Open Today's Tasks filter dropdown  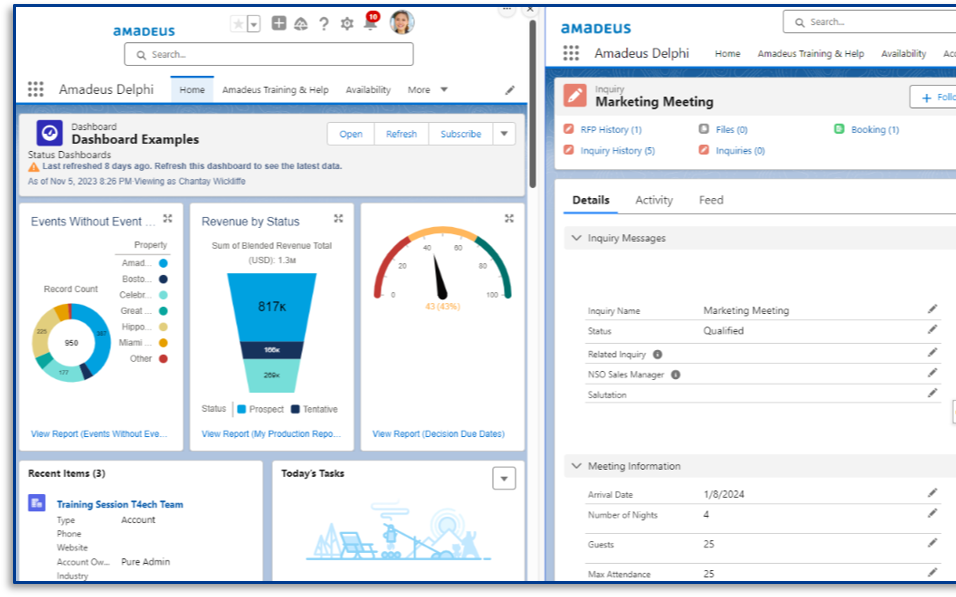click(504, 479)
